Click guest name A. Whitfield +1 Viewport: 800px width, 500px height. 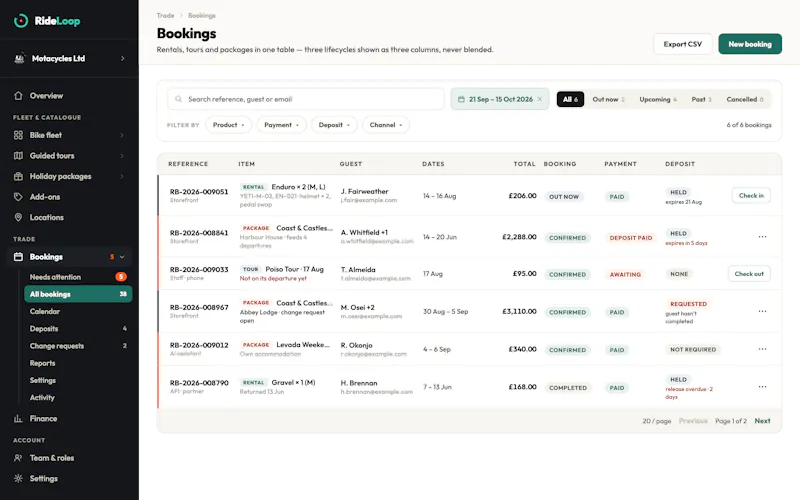364,232
